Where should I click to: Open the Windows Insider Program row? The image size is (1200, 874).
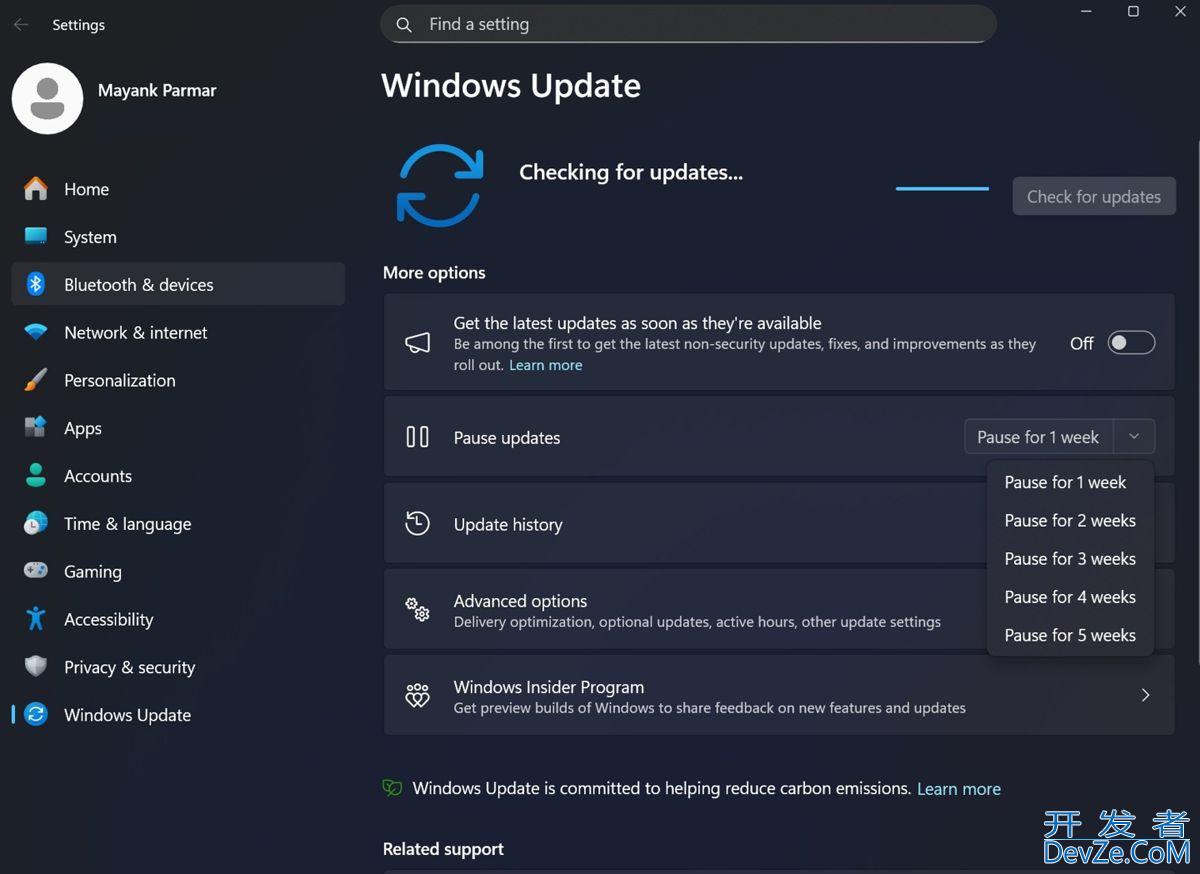click(x=779, y=696)
